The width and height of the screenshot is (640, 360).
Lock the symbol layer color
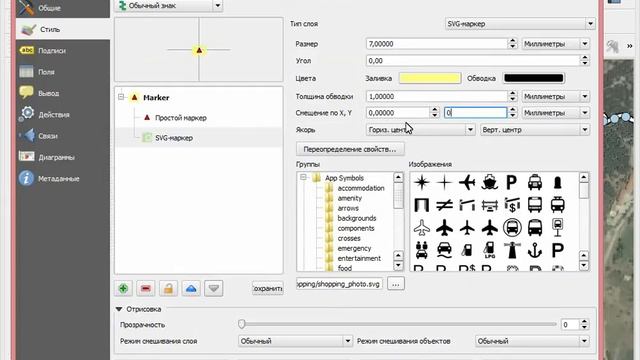click(168, 289)
